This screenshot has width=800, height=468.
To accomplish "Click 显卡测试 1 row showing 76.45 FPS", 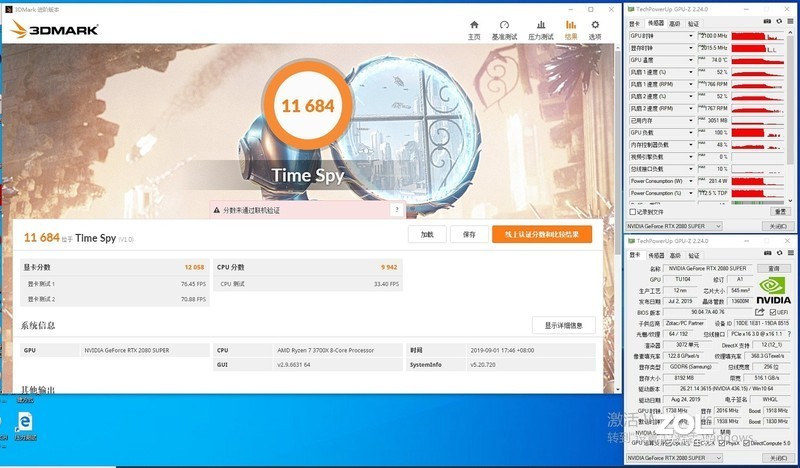I will [115, 284].
